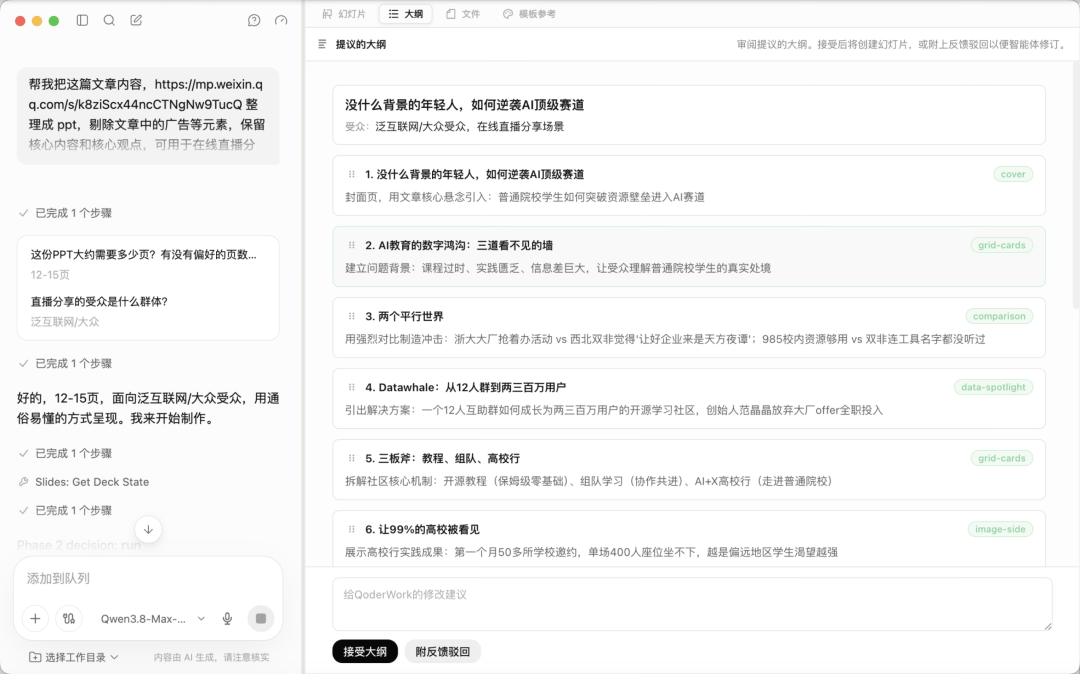1080x674 pixels.
Task: Expand fourth 已完成 1 个步骤 row
Action: pyautogui.click(x=65, y=510)
